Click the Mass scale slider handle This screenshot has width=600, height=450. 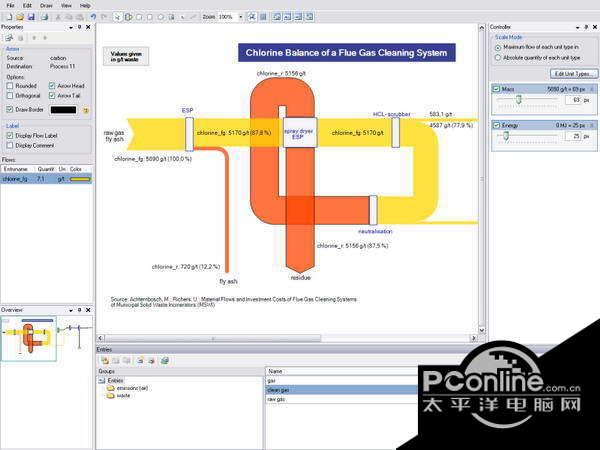[518, 99]
